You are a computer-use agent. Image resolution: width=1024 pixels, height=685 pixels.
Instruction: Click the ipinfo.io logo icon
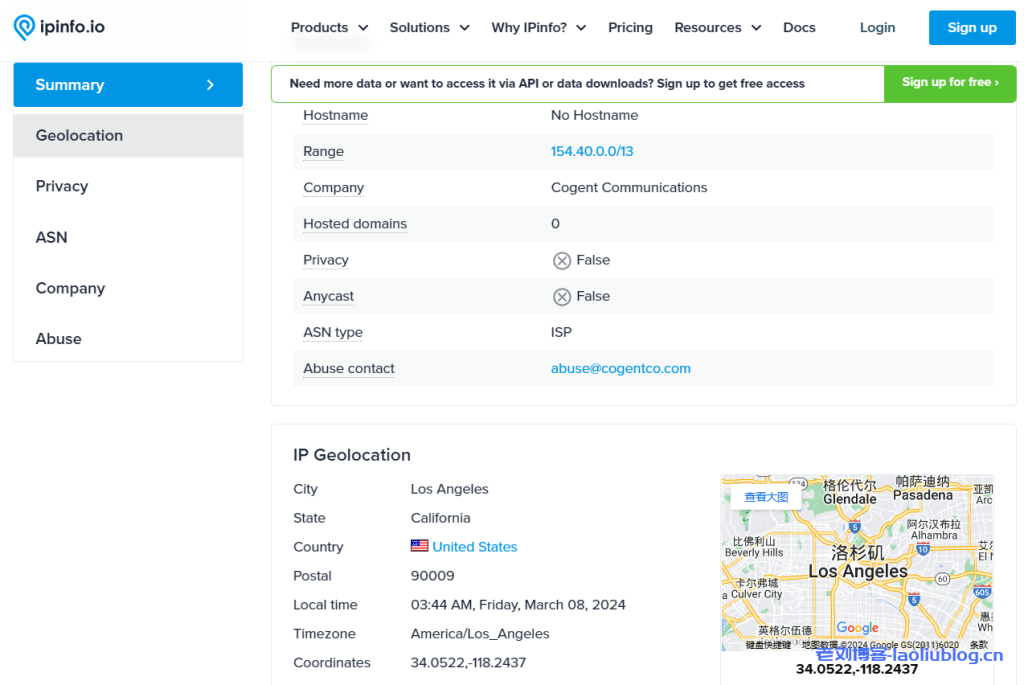point(24,27)
